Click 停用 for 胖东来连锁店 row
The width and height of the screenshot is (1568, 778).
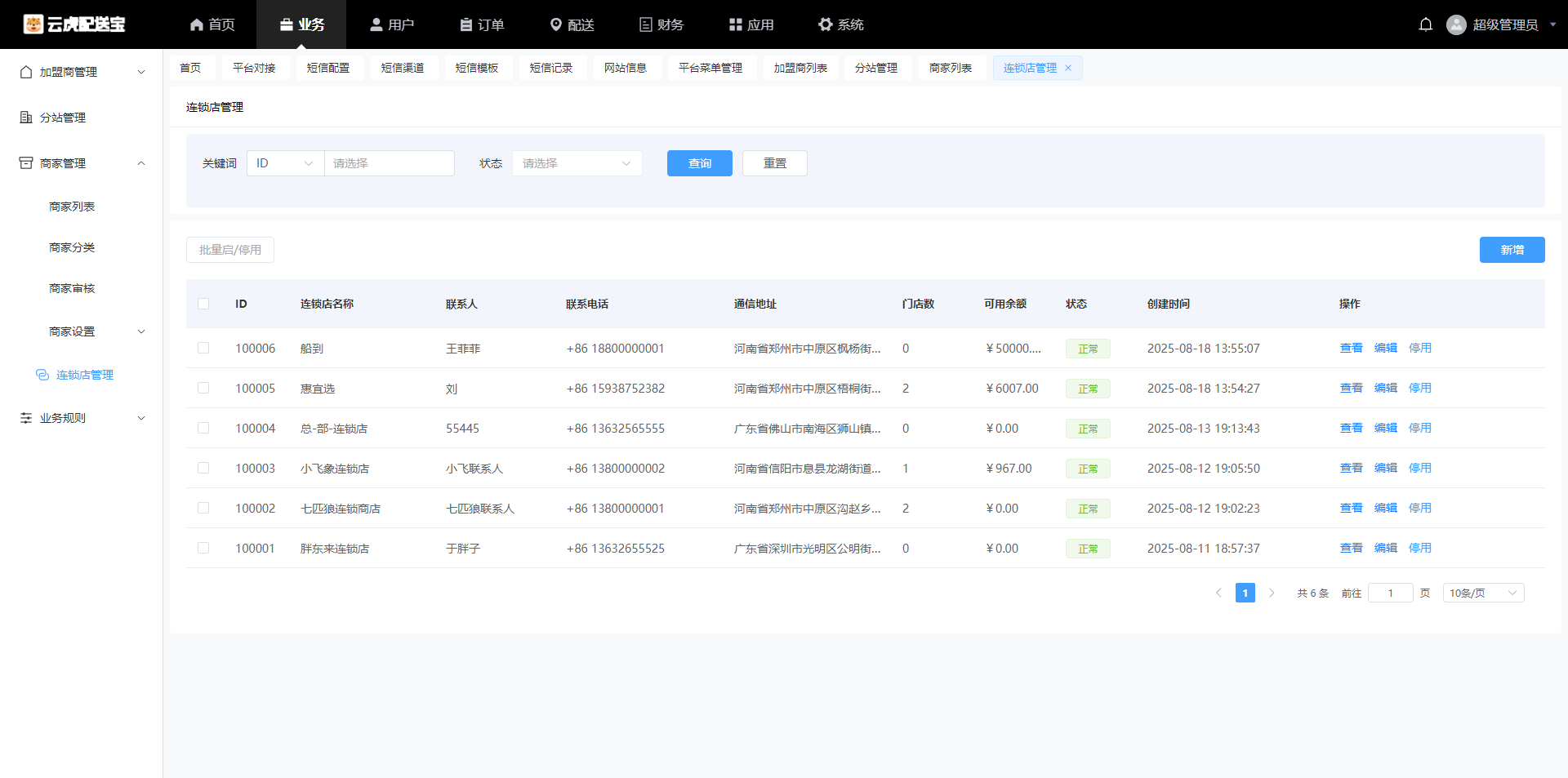pyautogui.click(x=1420, y=548)
